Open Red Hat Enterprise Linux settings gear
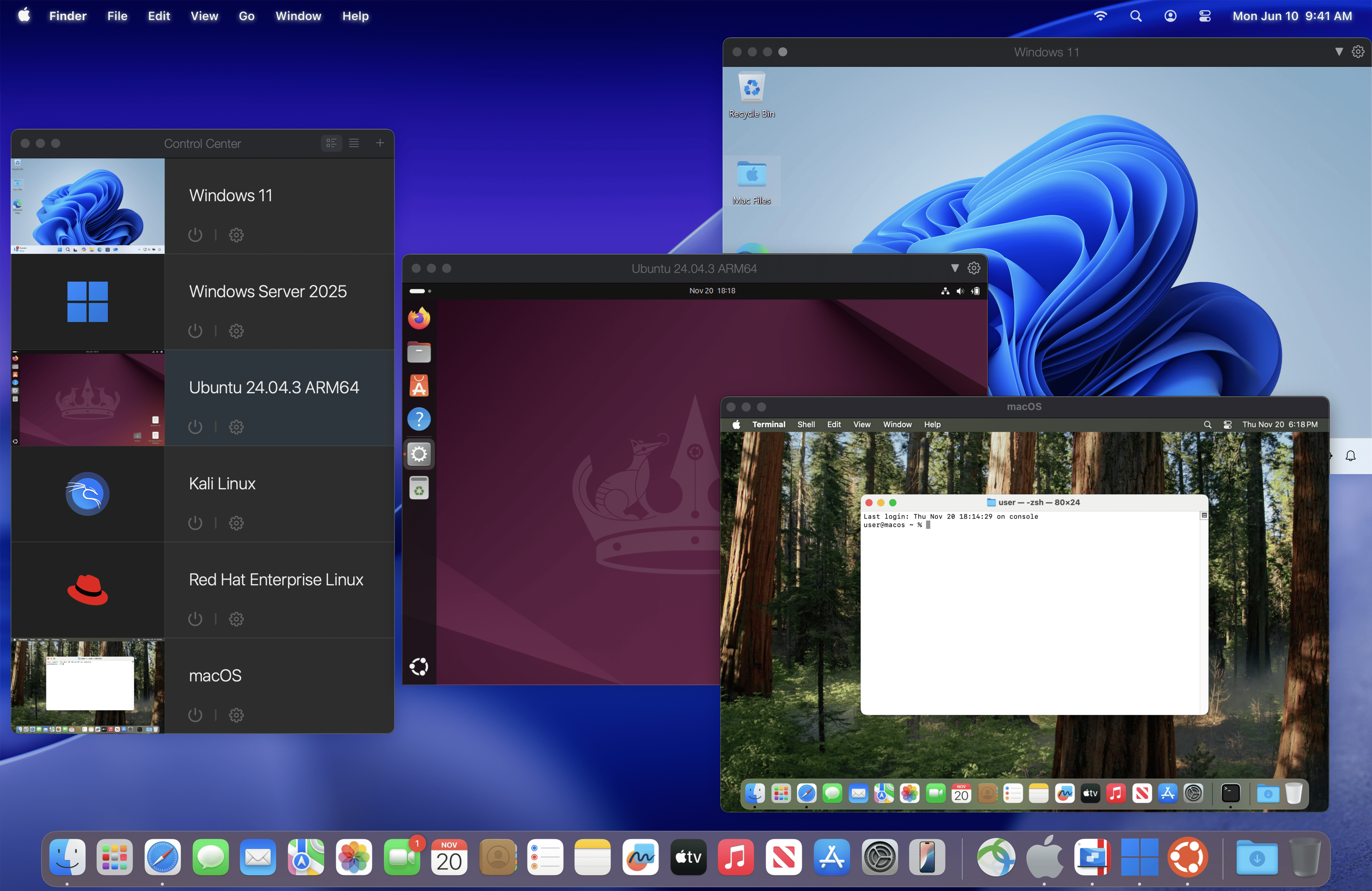The image size is (1372, 891). click(236, 619)
